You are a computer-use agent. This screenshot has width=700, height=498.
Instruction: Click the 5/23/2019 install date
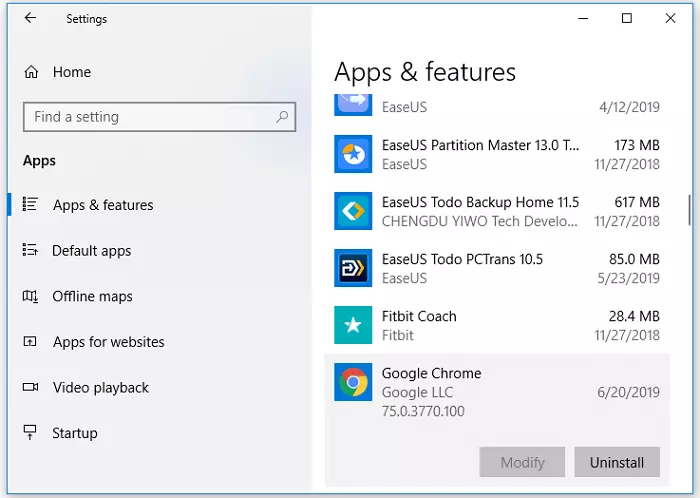coord(629,278)
